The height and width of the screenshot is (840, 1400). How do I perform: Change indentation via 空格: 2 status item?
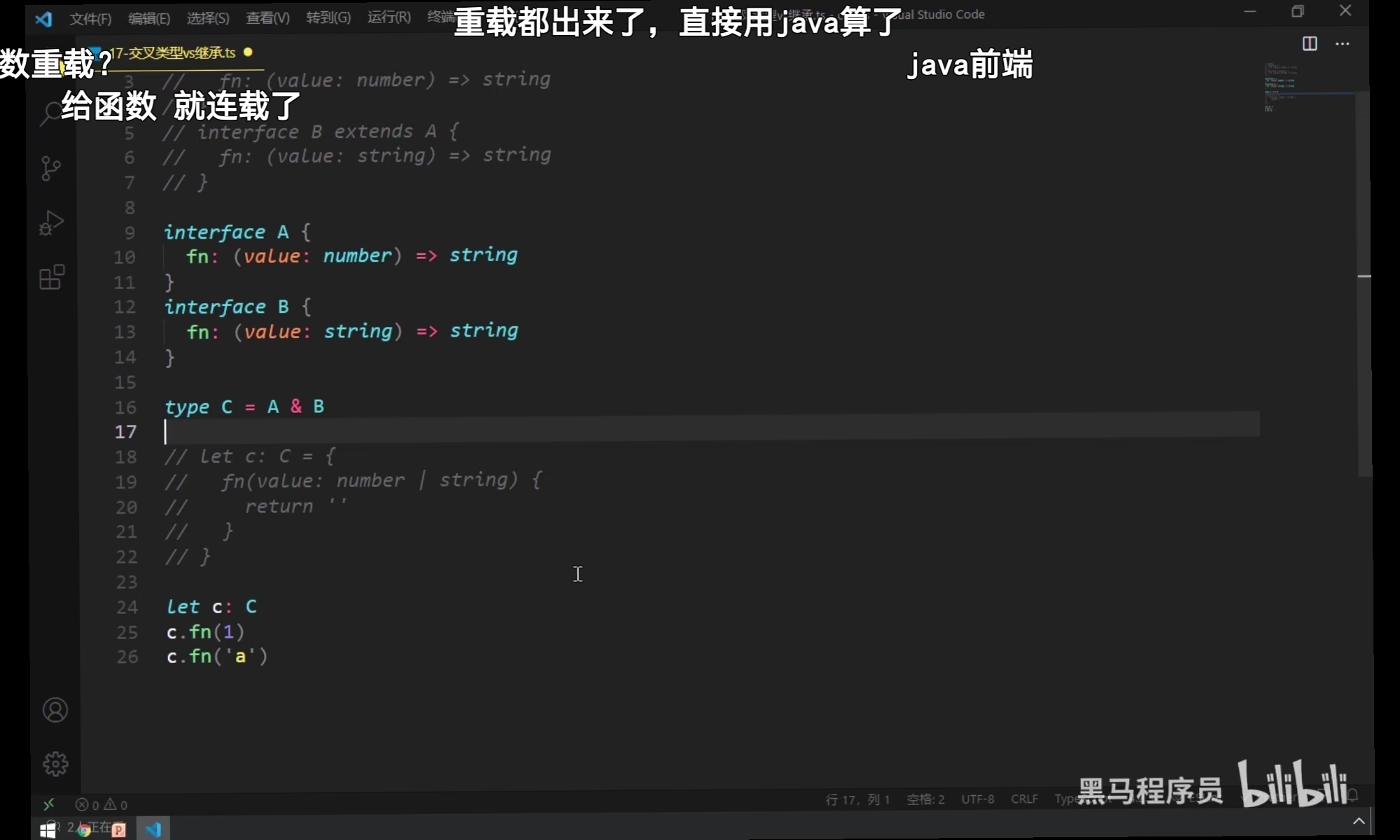(x=925, y=799)
